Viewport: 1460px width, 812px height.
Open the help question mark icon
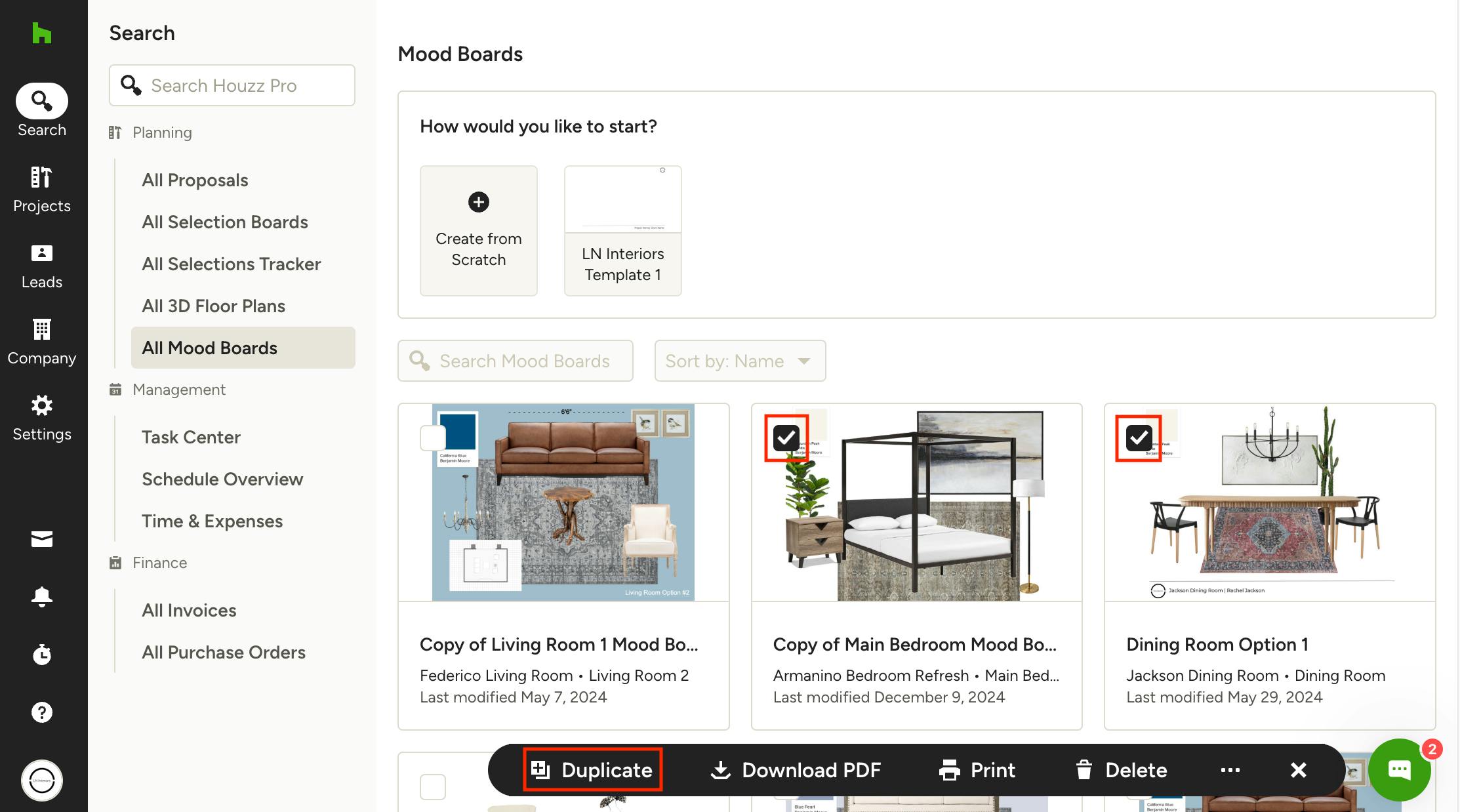(x=41, y=712)
